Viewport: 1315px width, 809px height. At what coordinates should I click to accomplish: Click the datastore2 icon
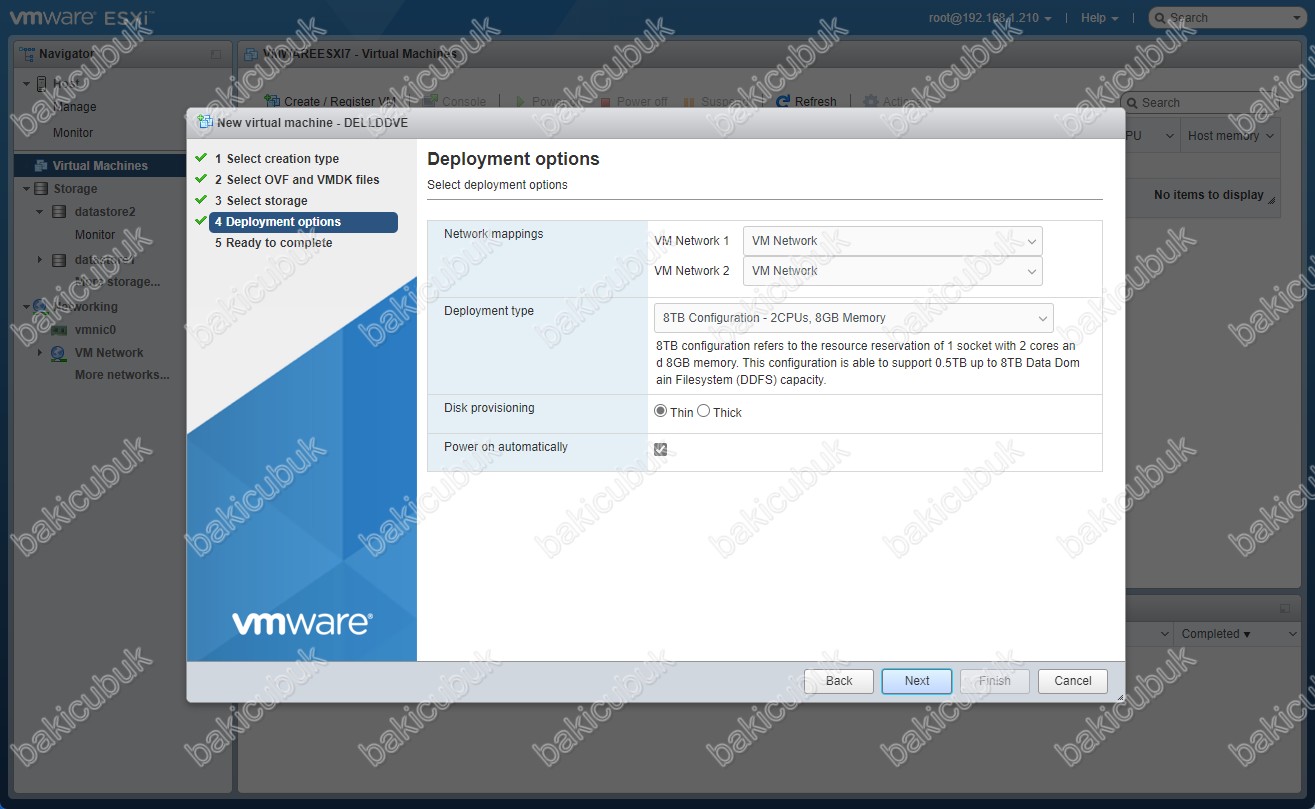pos(59,212)
